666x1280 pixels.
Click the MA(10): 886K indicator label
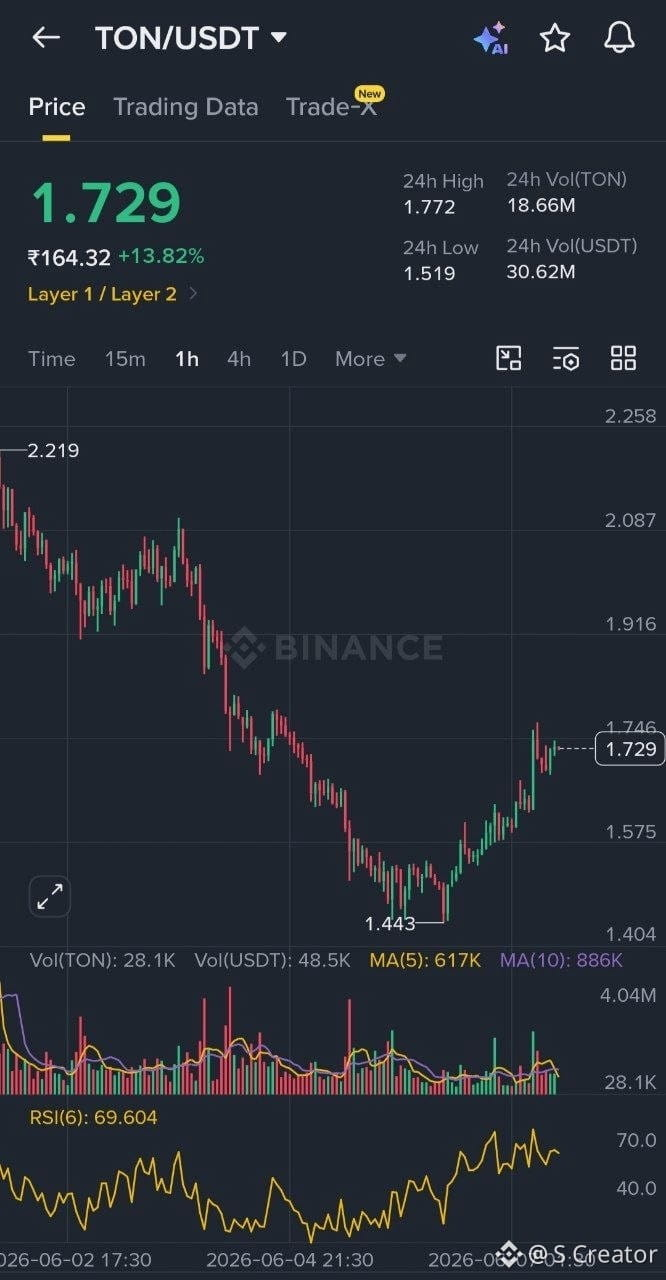pos(561,960)
